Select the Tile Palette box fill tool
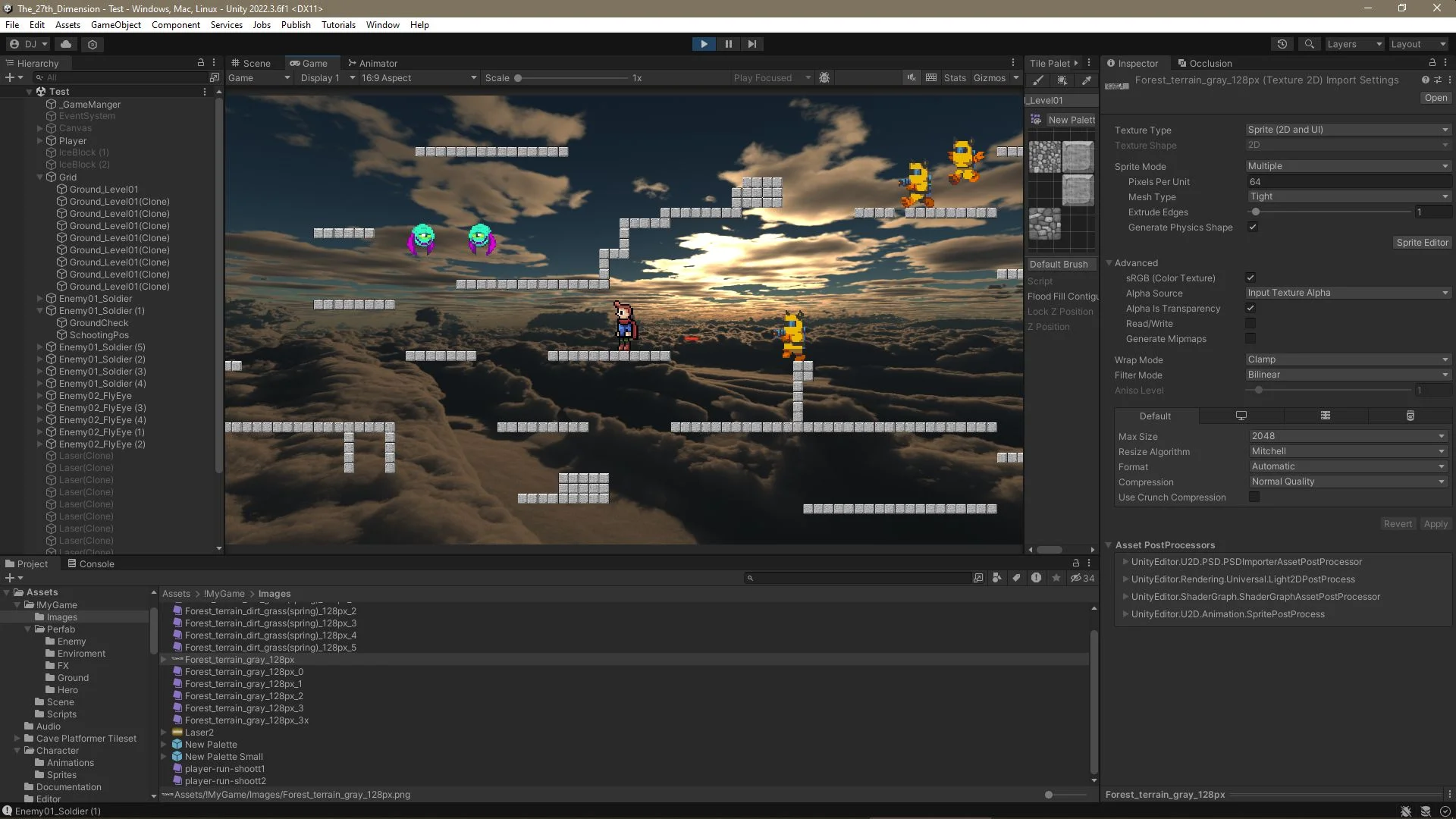 1062,80
